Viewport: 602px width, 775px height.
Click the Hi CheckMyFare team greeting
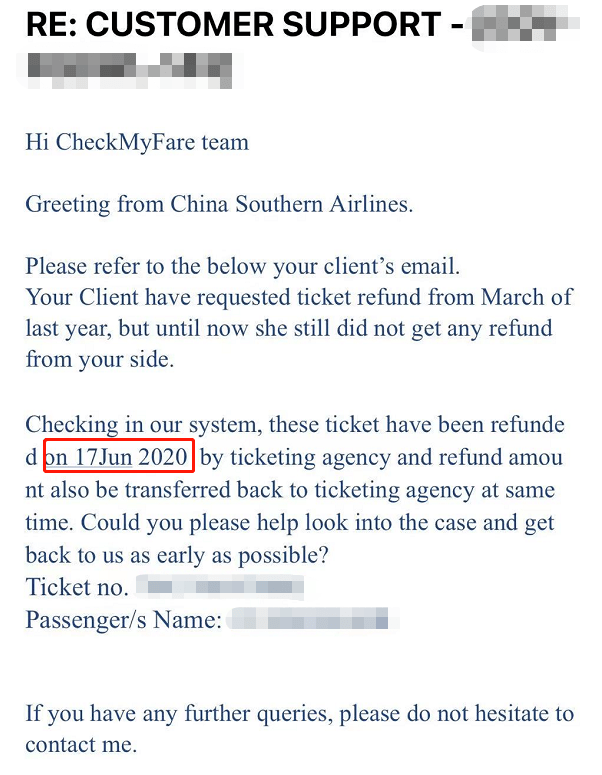pyautogui.click(x=137, y=142)
